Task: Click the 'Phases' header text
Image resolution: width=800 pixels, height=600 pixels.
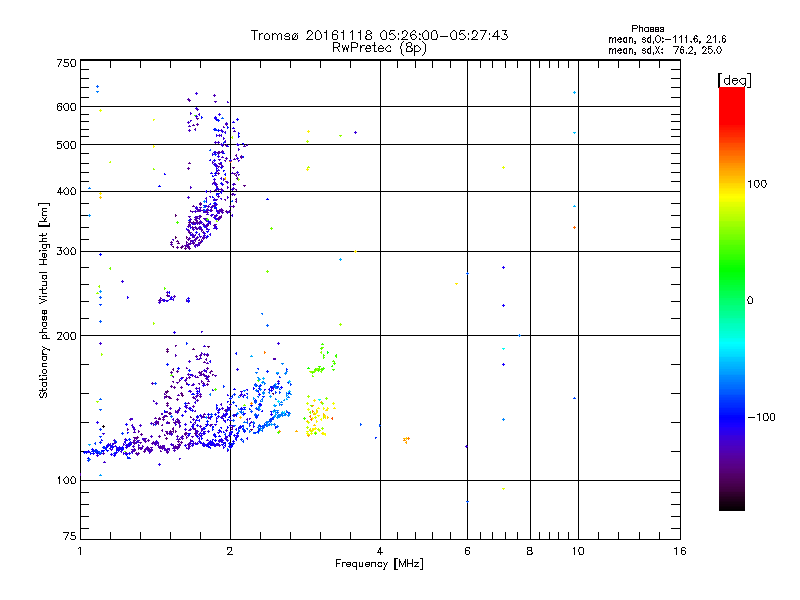Action: (647, 29)
